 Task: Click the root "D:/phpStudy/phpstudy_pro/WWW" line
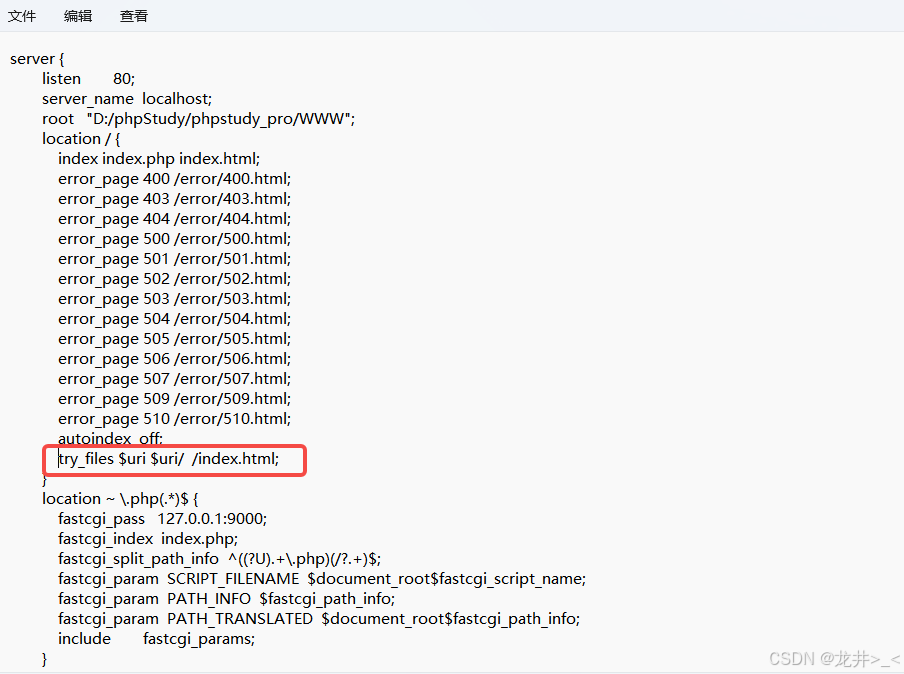point(198,119)
